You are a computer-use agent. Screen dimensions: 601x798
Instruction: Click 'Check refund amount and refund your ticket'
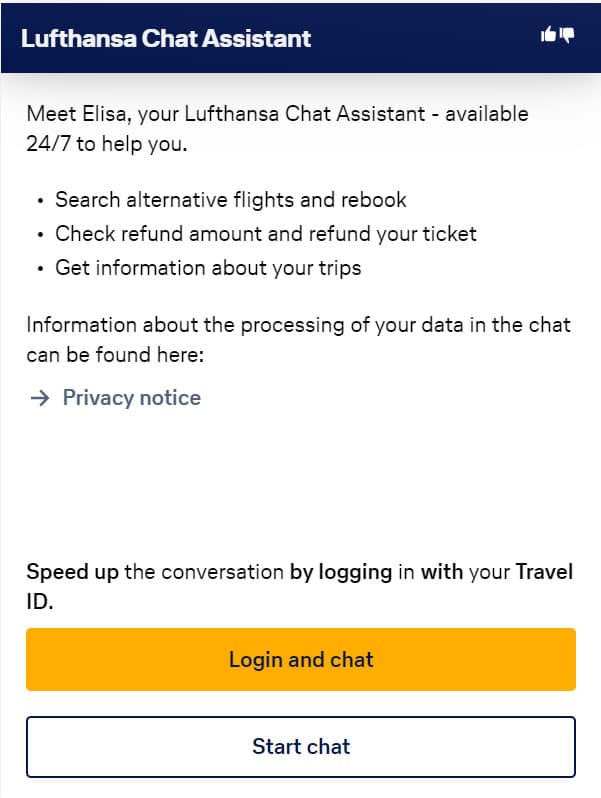(x=265, y=234)
